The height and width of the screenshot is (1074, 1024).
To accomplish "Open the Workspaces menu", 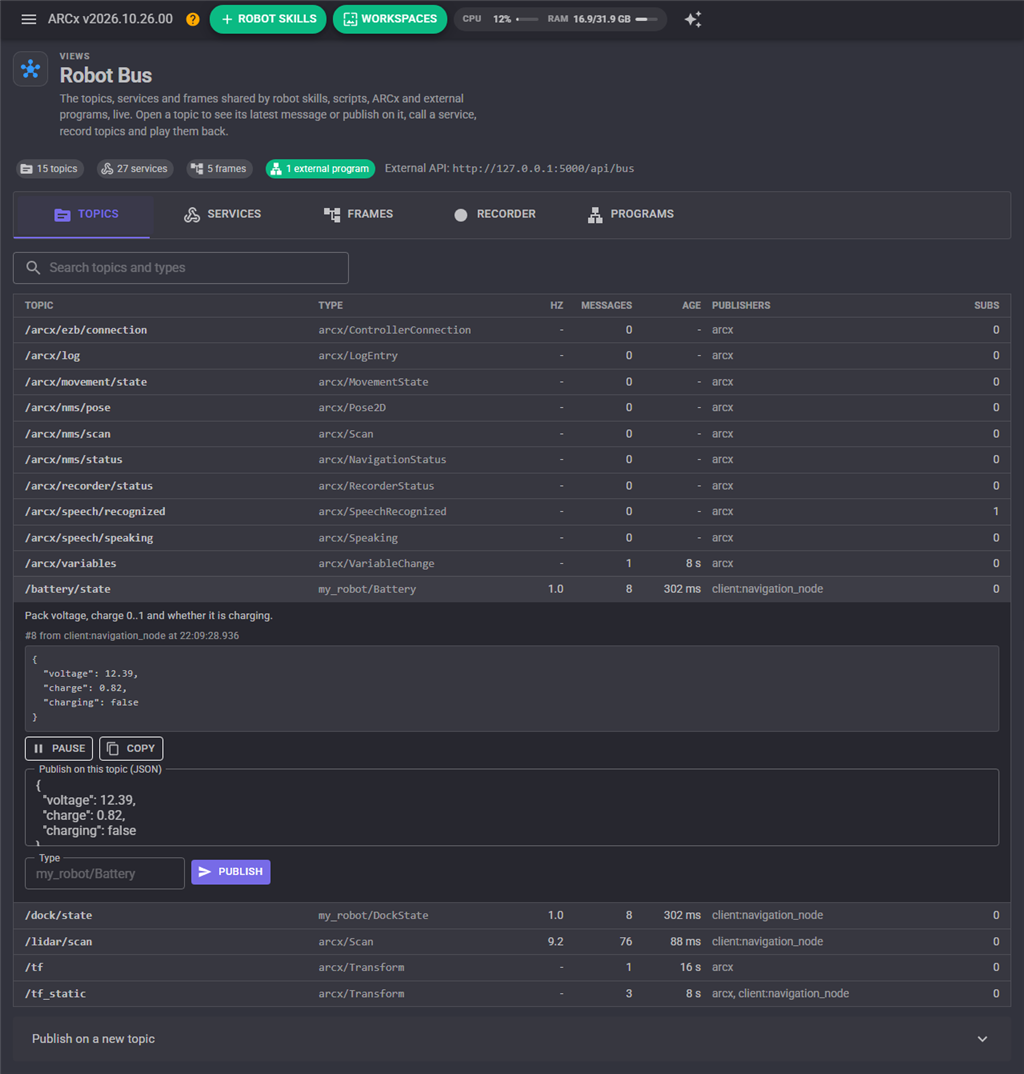I will click(390, 19).
